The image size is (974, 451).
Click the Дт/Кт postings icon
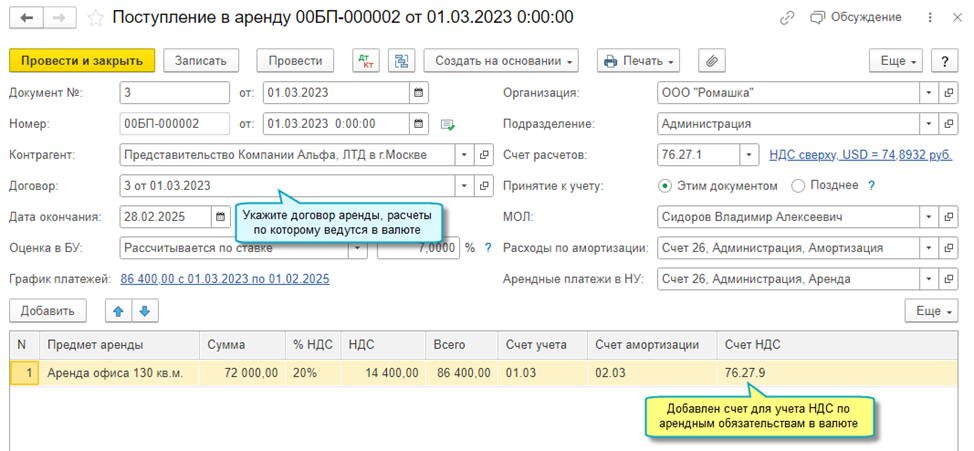(x=367, y=61)
